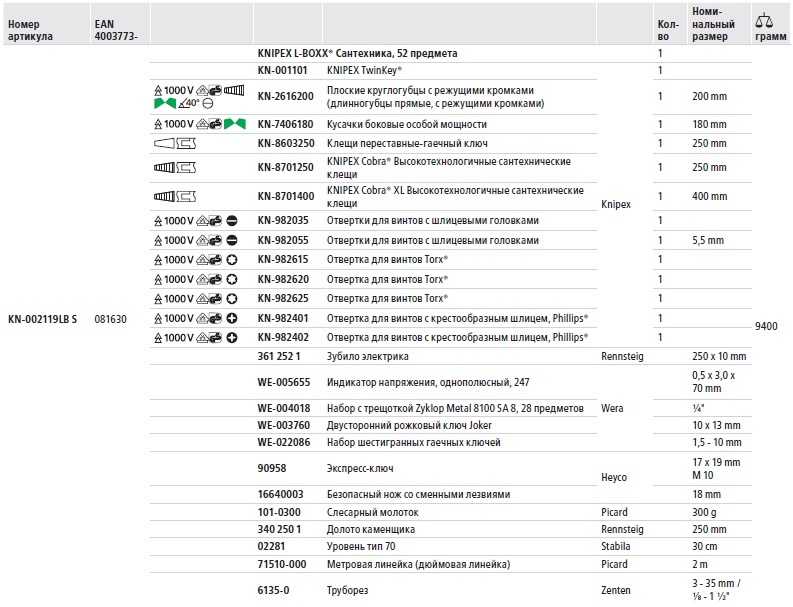The height and width of the screenshot is (607, 793).
Task: Click the 300 g size value
Action: point(704,512)
